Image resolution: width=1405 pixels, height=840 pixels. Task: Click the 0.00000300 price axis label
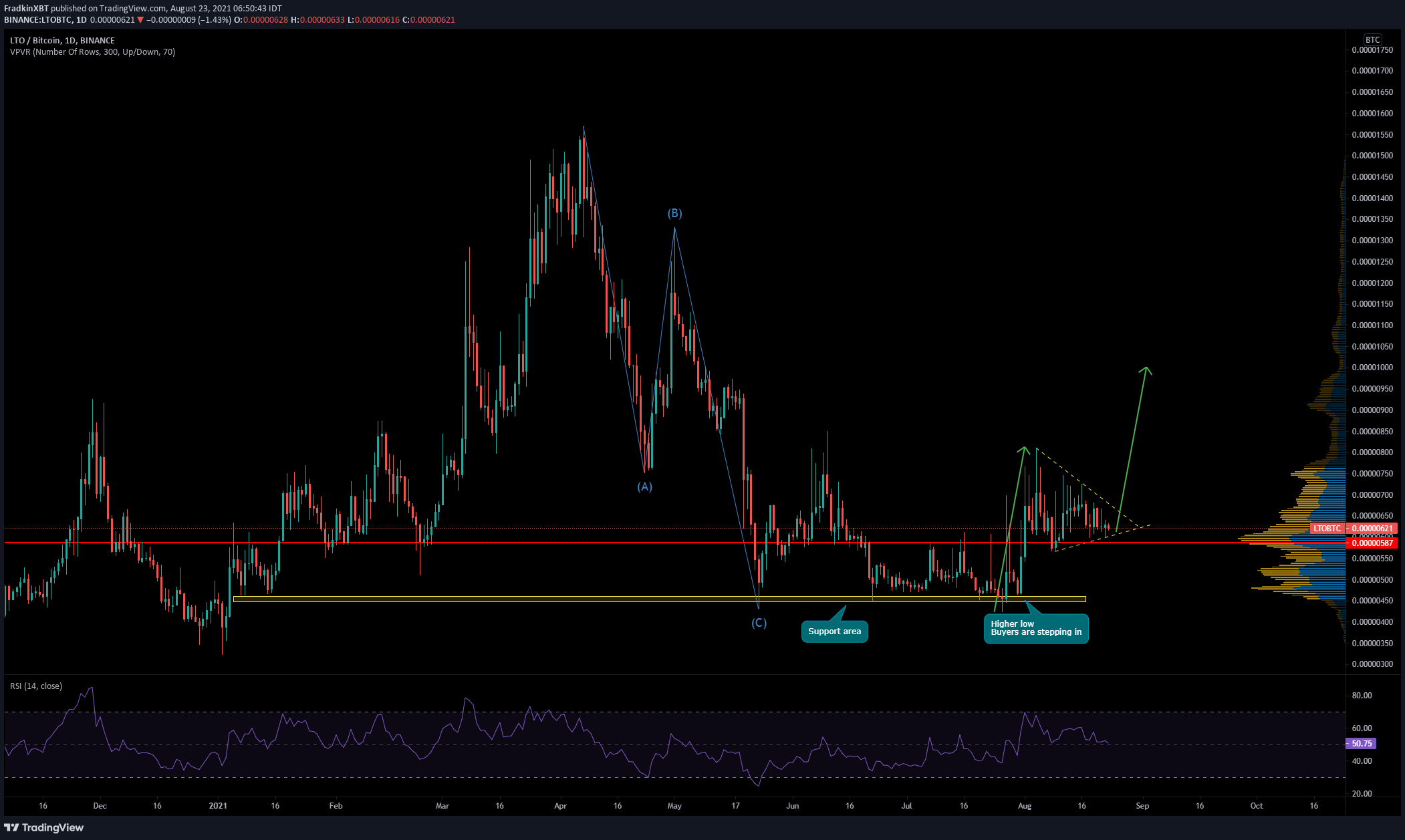click(x=1372, y=664)
